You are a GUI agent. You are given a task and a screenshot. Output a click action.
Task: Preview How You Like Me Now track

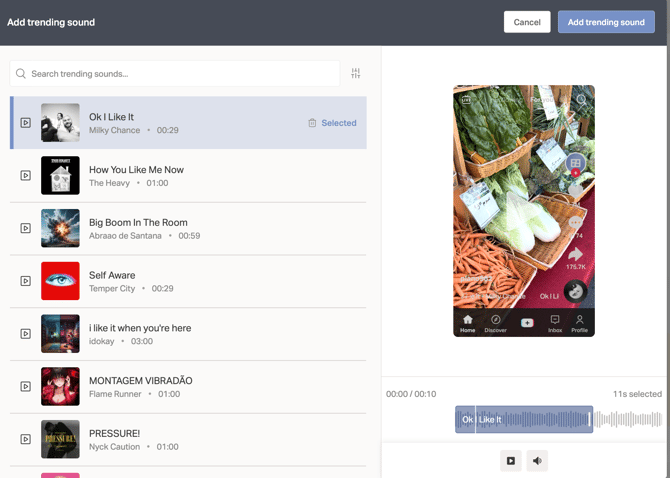pyautogui.click(x=26, y=176)
